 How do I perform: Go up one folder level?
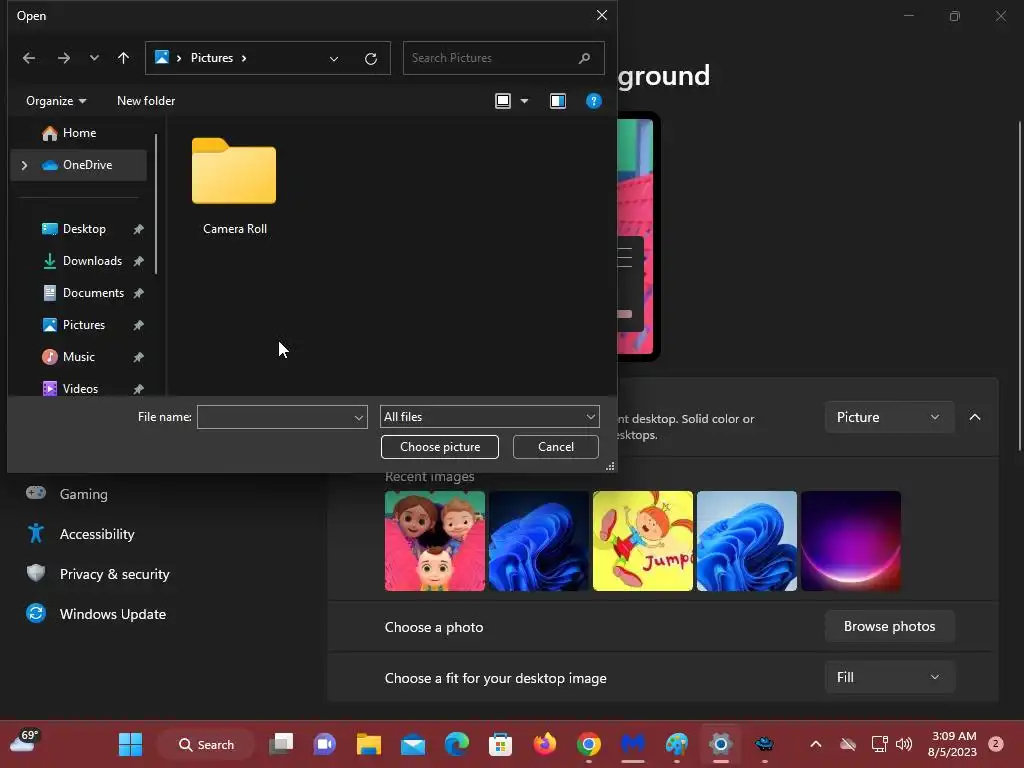point(123,58)
